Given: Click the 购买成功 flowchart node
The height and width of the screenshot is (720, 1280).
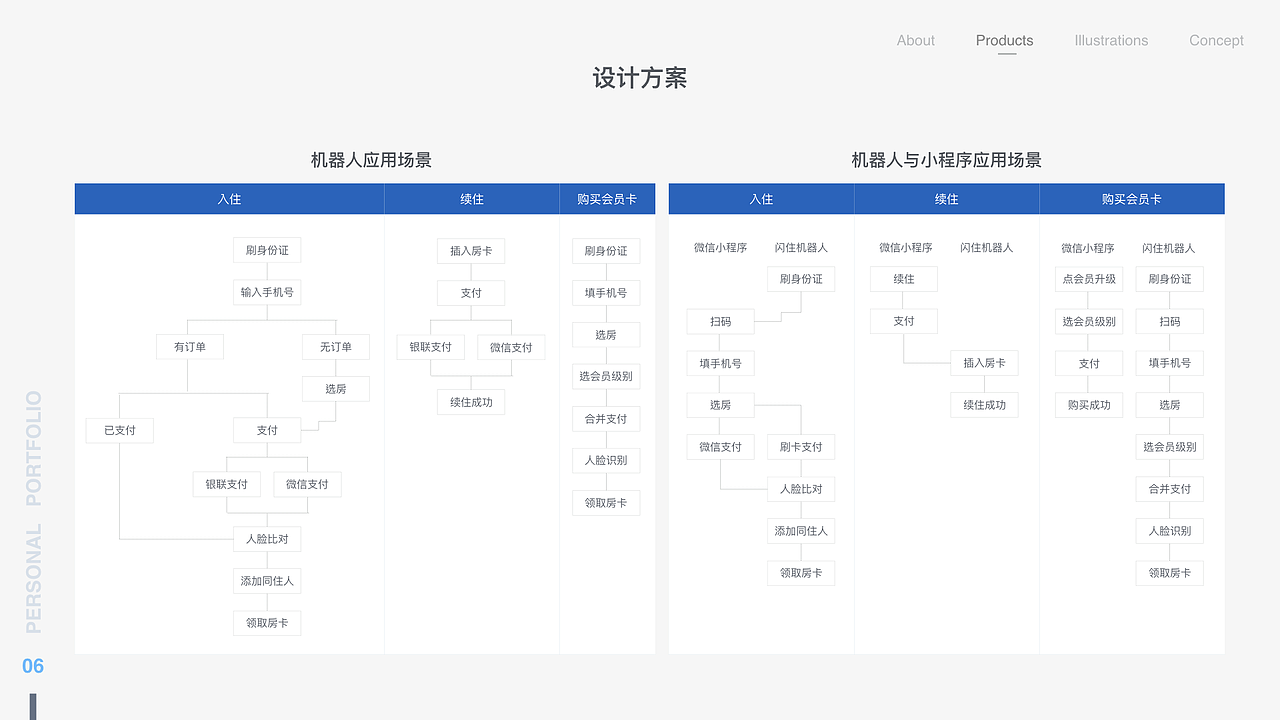Looking at the screenshot, I should tap(1089, 405).
